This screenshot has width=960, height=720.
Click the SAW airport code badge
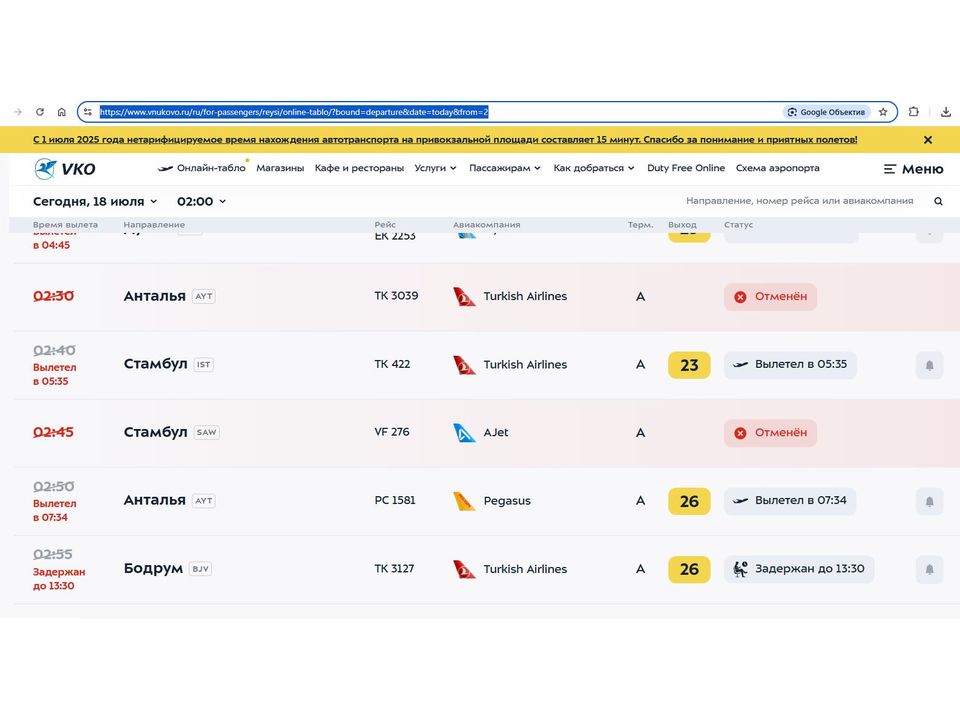206,432
